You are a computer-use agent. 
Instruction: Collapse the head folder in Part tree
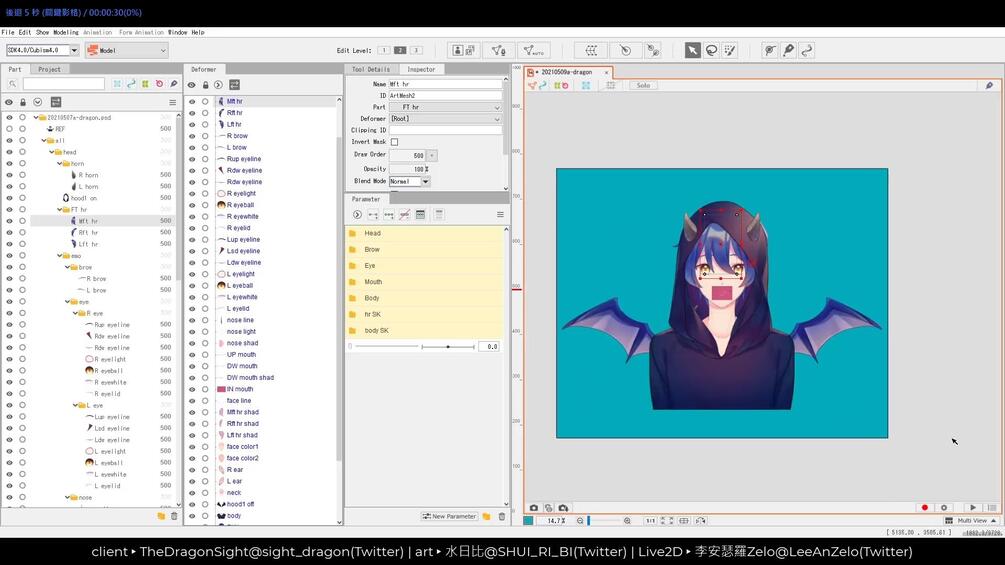click(x=52, y=152)
